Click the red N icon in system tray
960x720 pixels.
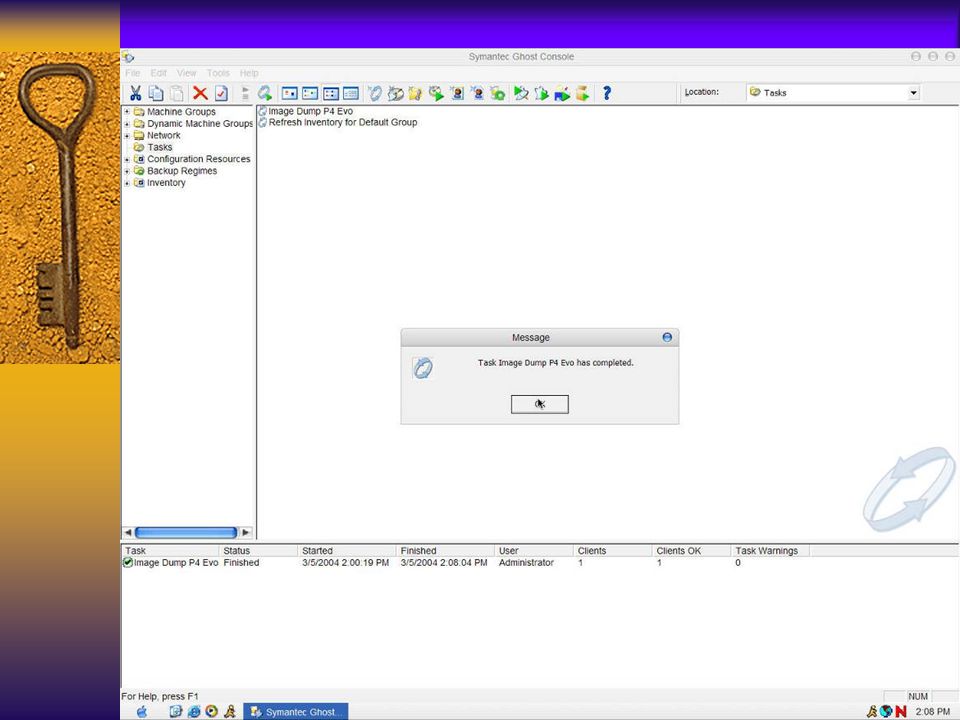pos(901,711)
